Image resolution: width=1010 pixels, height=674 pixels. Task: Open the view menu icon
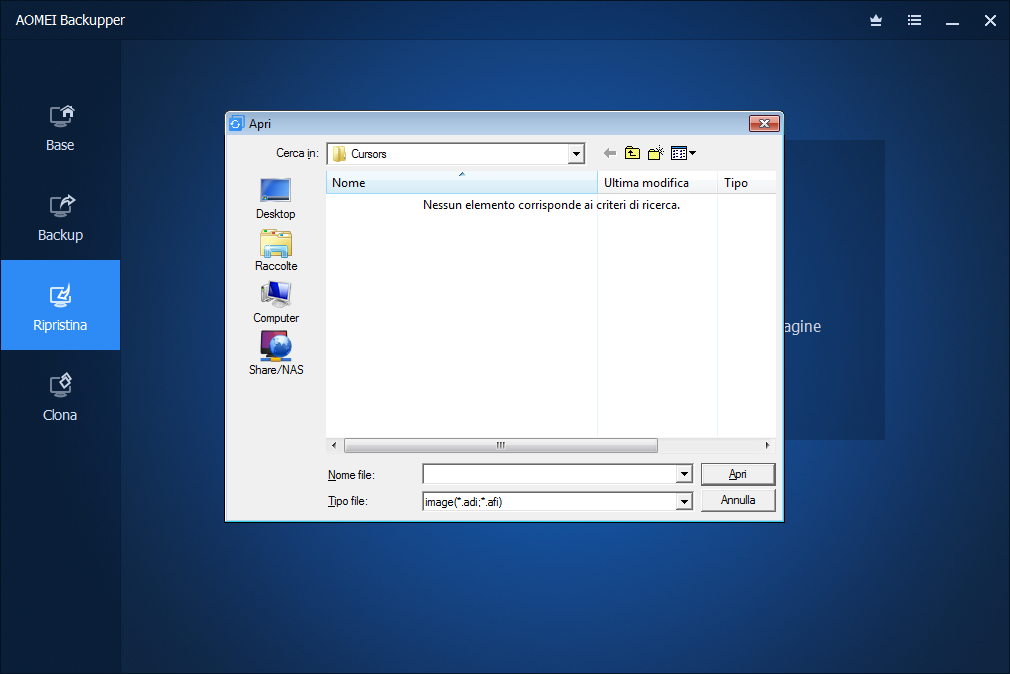click(683, 153)
